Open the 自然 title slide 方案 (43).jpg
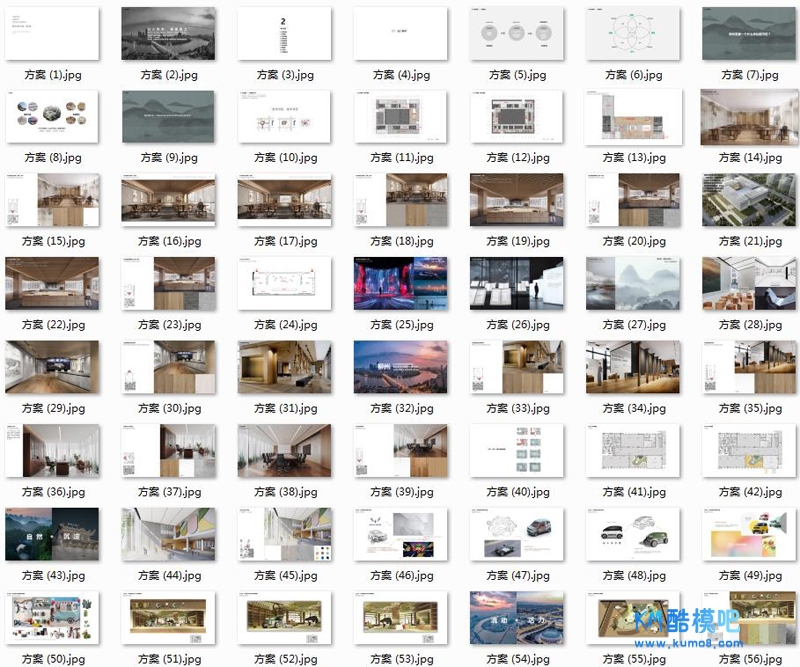Image resolution: width=800 pixels, height=667 pixels. (52, 534)
